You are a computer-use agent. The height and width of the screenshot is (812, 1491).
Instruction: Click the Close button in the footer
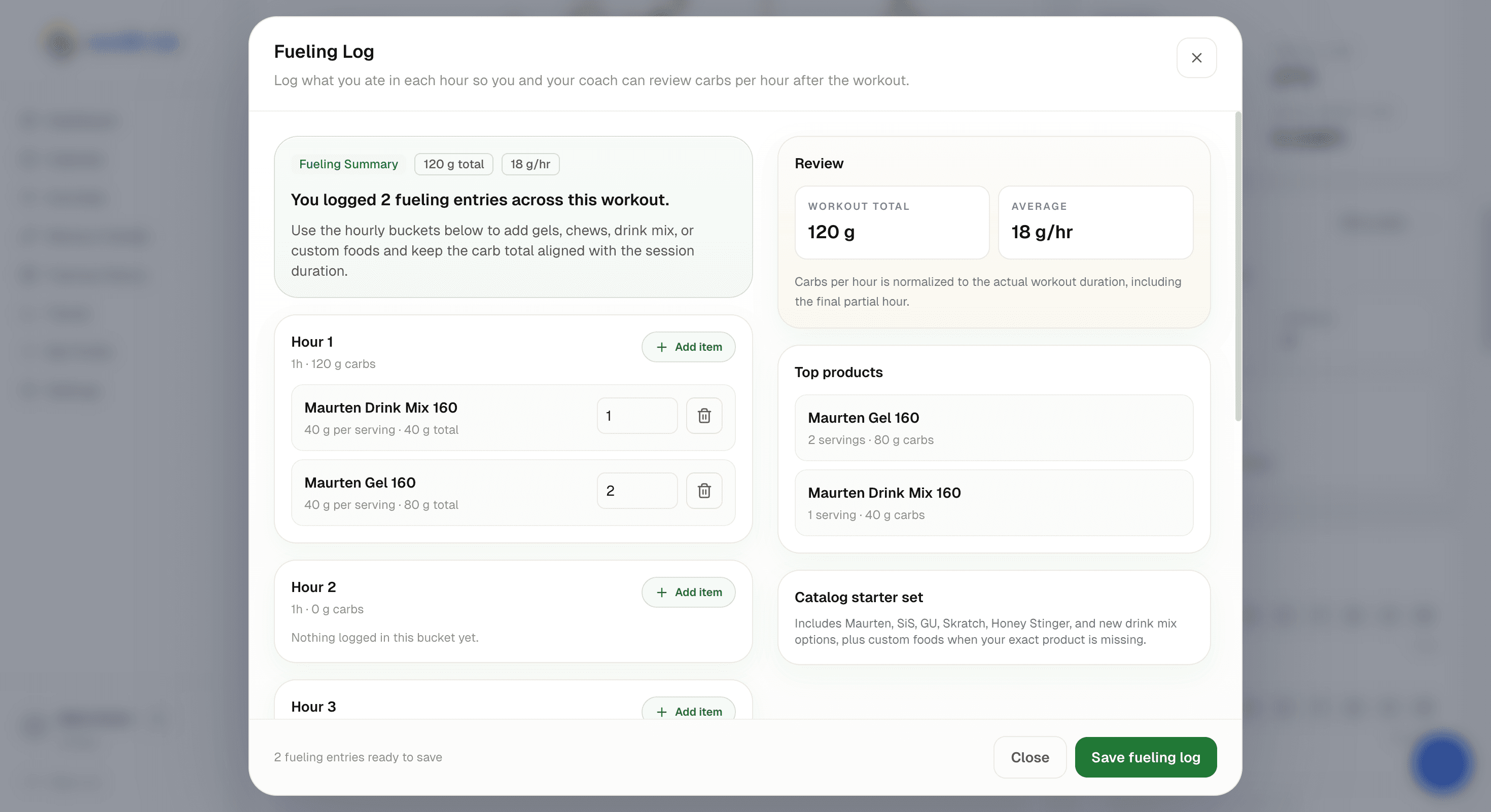1029,757
